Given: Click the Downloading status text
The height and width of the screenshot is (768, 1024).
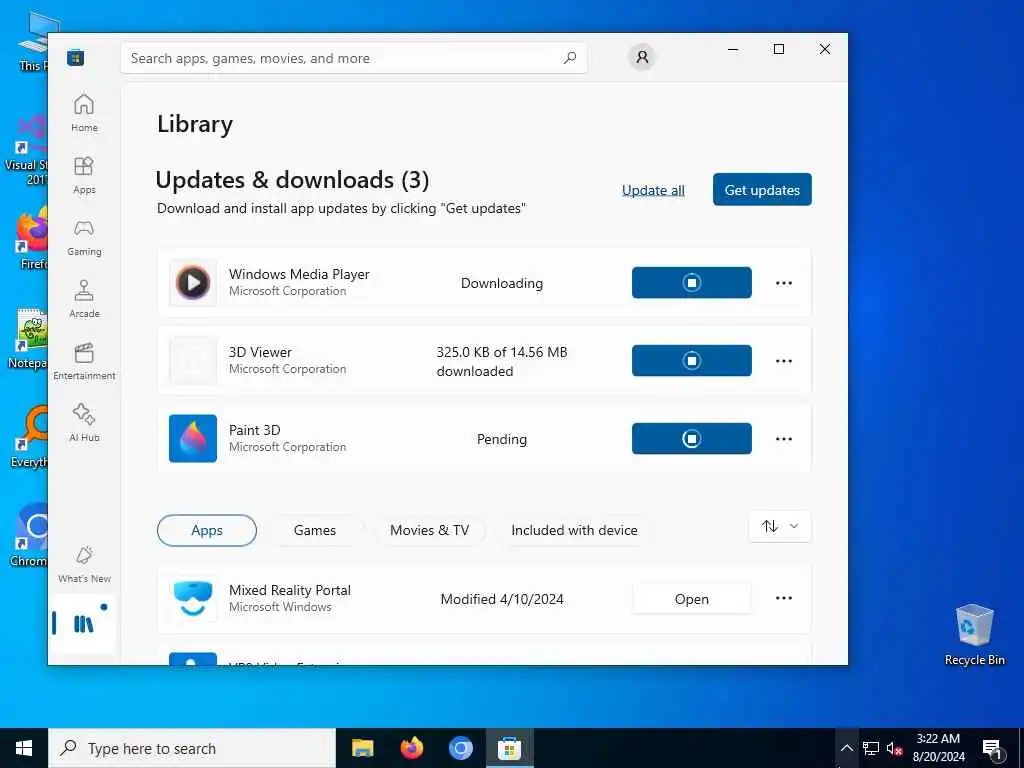Looking at the screenshot, I should point(502,283).
